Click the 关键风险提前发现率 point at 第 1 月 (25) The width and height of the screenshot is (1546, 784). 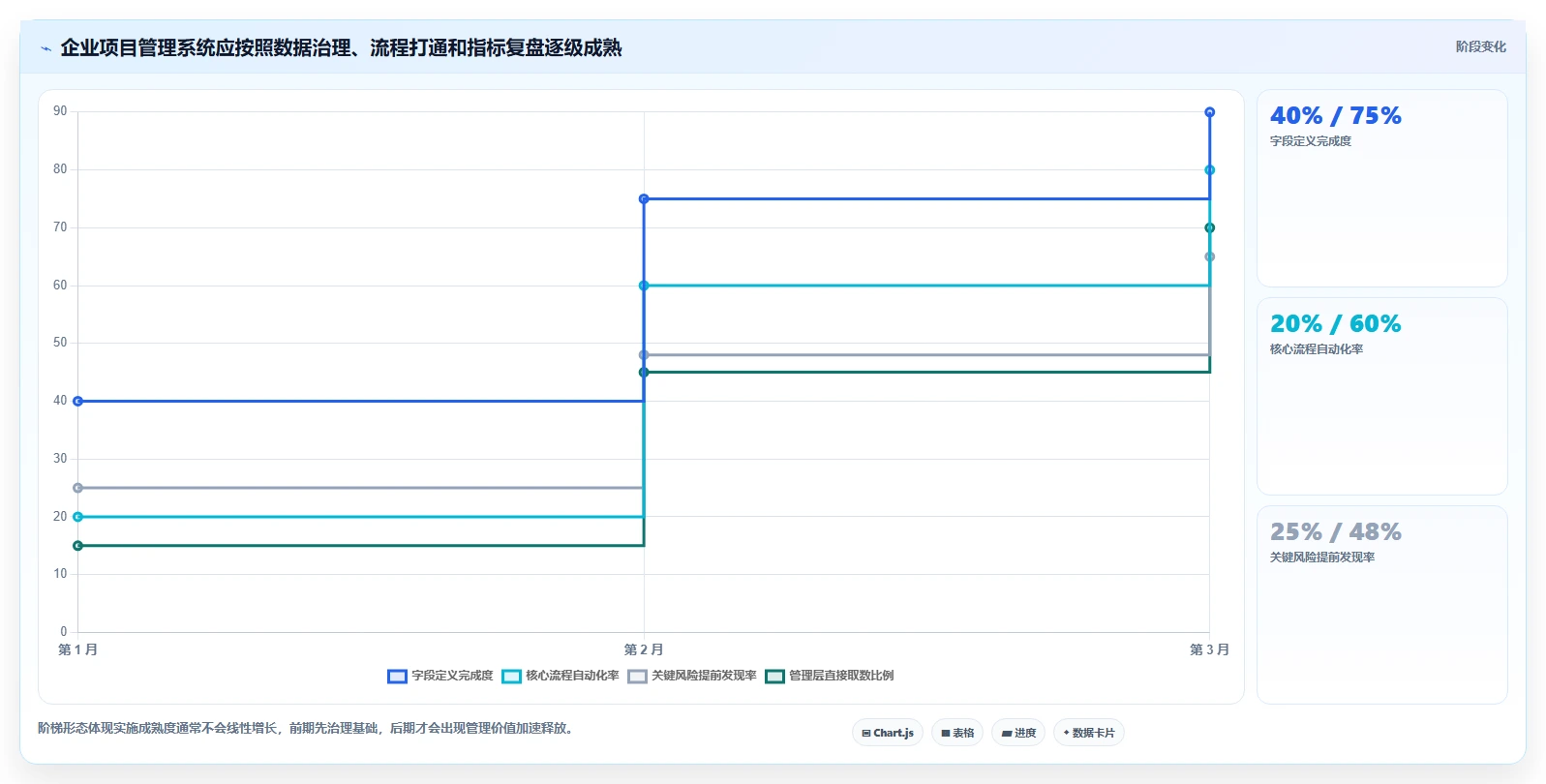click(78, 488)
